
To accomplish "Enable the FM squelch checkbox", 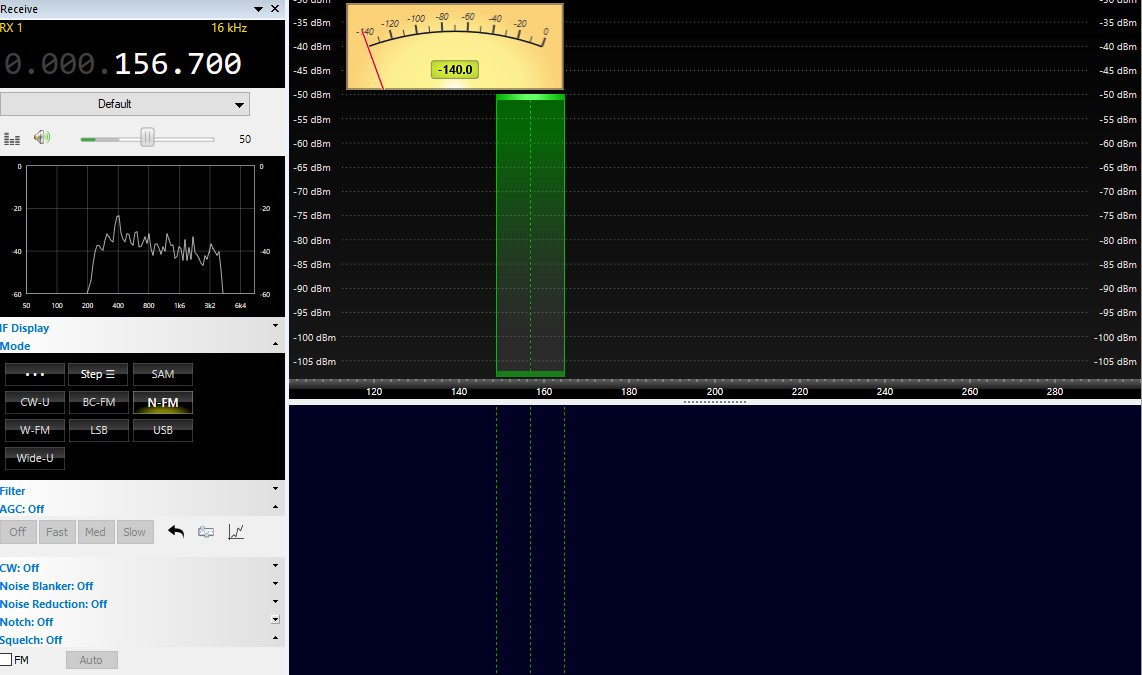I will 7,660.
